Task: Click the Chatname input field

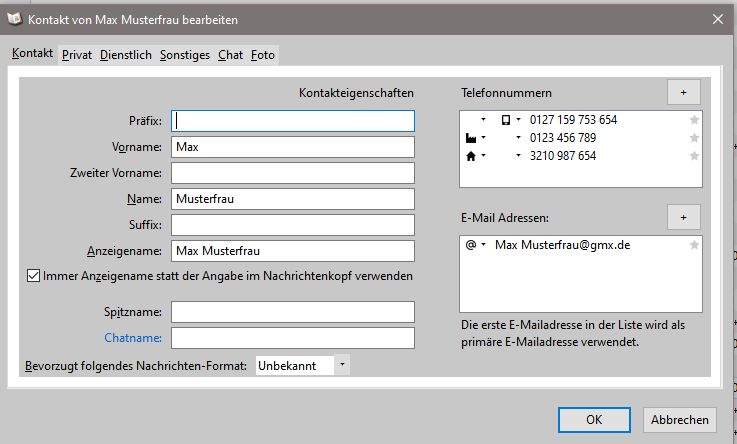Action: click(293, 338)
